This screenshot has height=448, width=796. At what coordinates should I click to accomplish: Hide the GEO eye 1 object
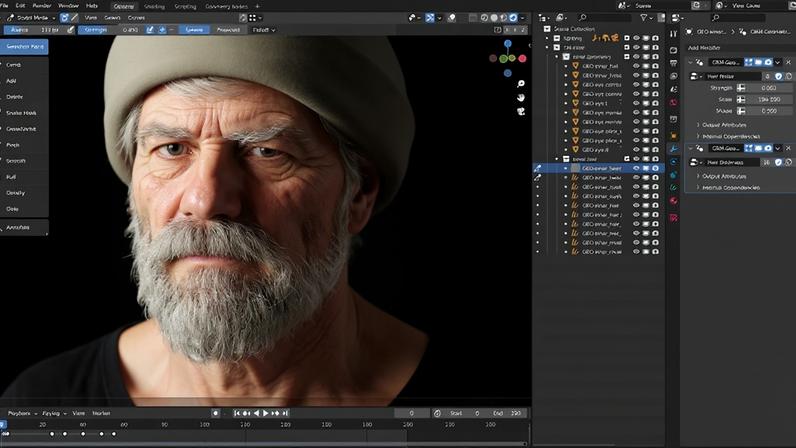[637, 103]
